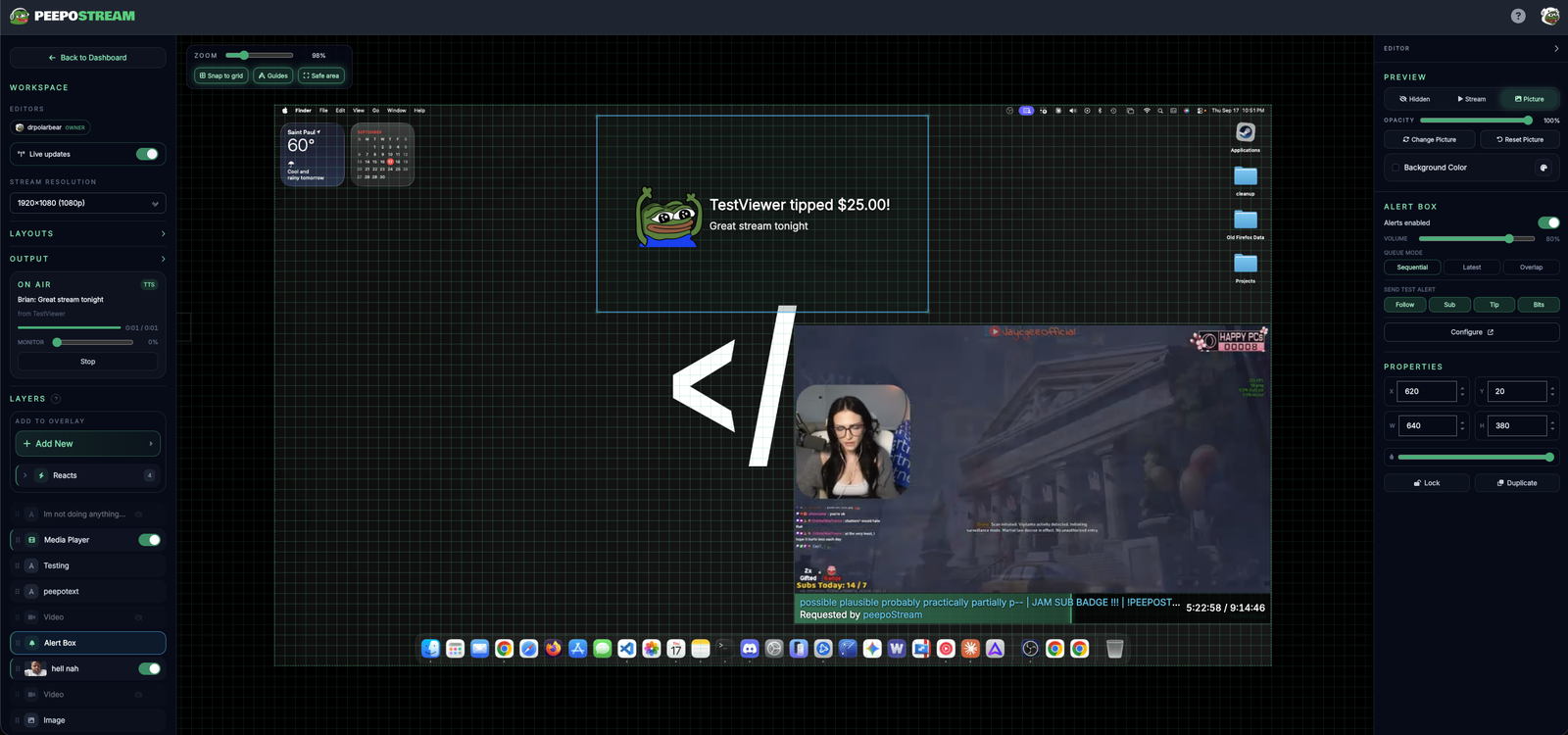
Task: Click the Discord icon in the macOS dock
Action: click(x=750, y=649)
